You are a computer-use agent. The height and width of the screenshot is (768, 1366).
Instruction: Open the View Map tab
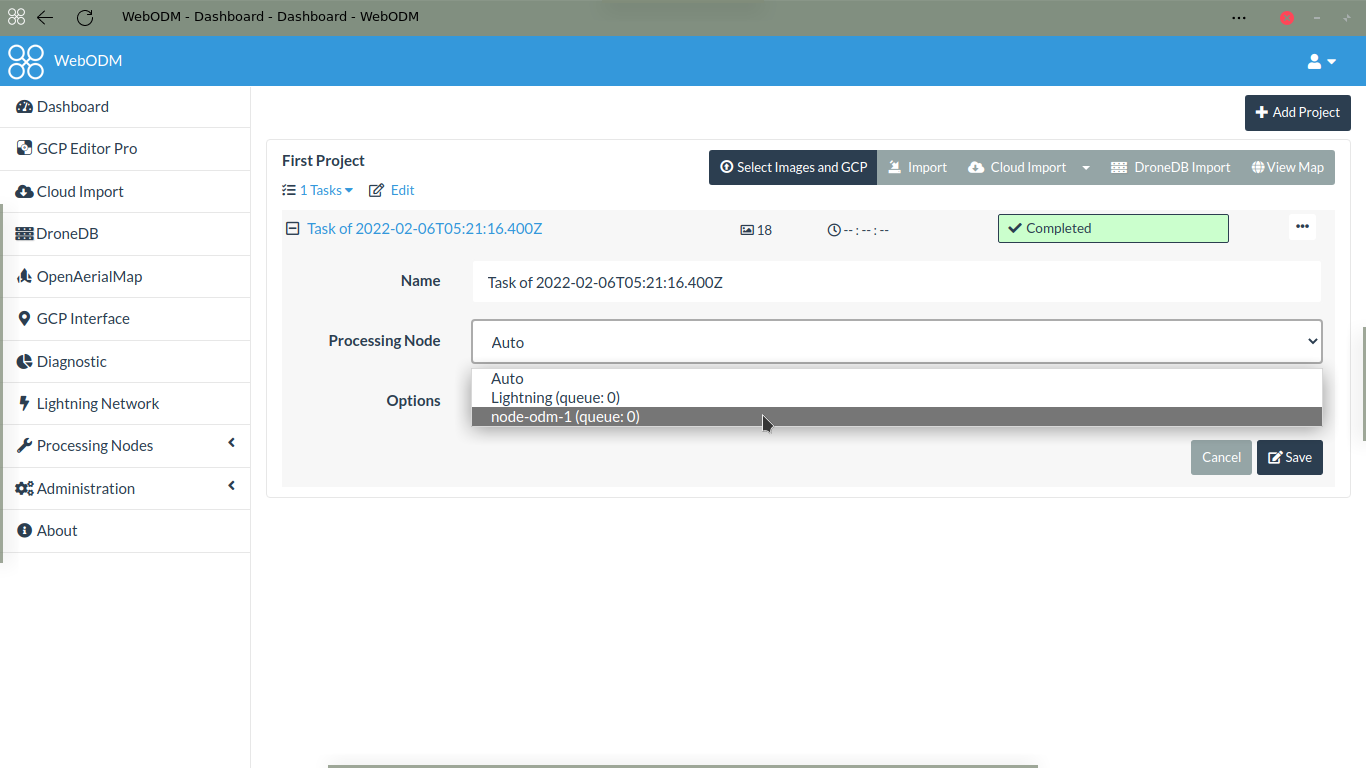1288,167
